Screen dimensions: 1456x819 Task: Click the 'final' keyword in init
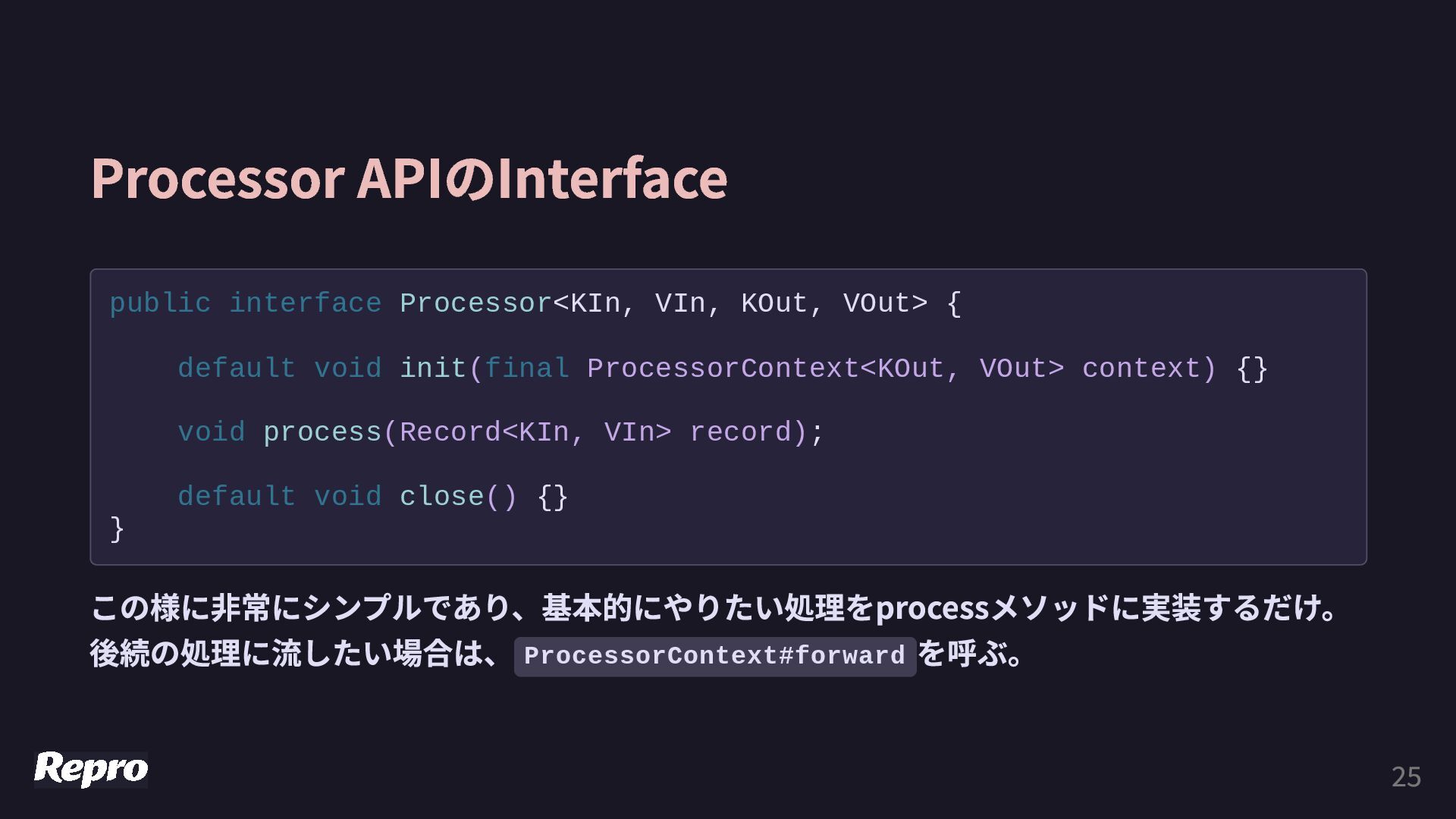coord(526,369)
